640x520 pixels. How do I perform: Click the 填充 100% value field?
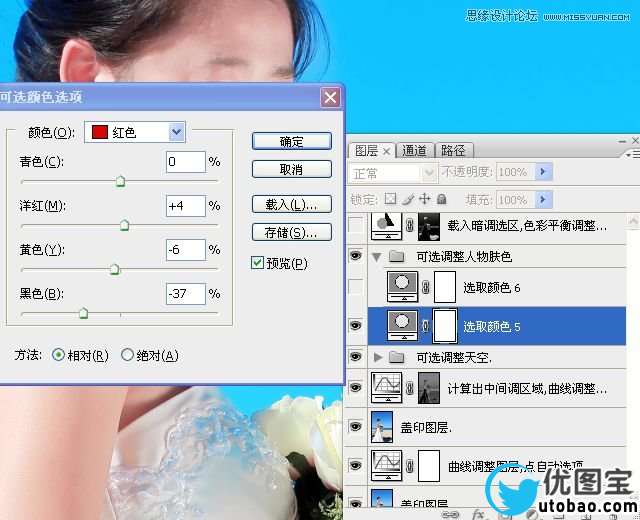click(x=515, y=200)
